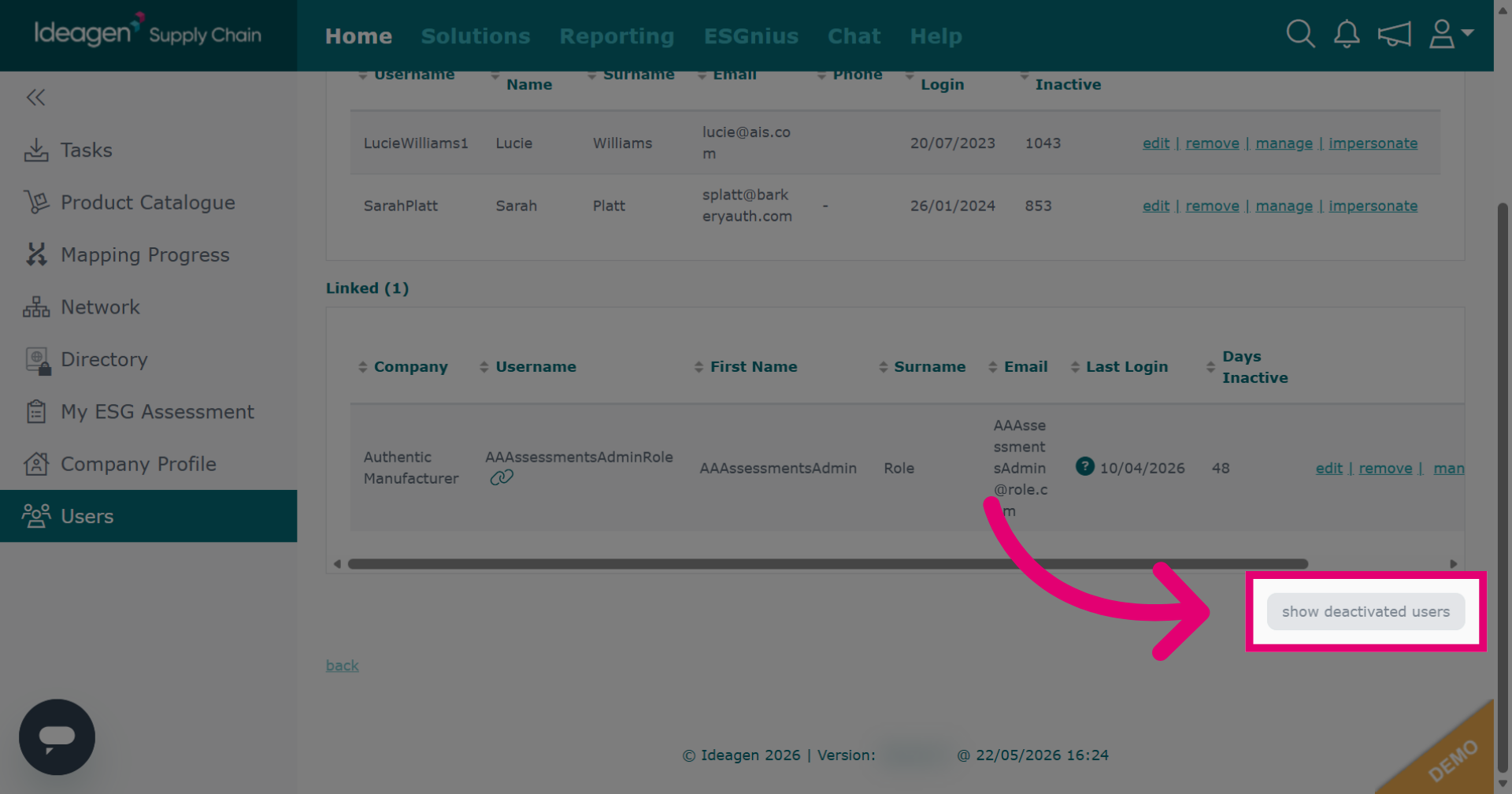The image size is (1512, 794).
Task: Click horizontal scrollbar left arrow
Action: coord(337,564)
